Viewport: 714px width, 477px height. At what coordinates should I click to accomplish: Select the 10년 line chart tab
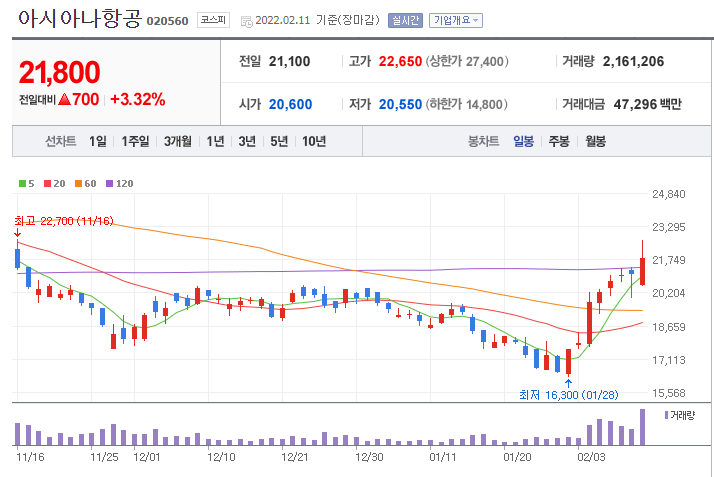click(314, 141)
